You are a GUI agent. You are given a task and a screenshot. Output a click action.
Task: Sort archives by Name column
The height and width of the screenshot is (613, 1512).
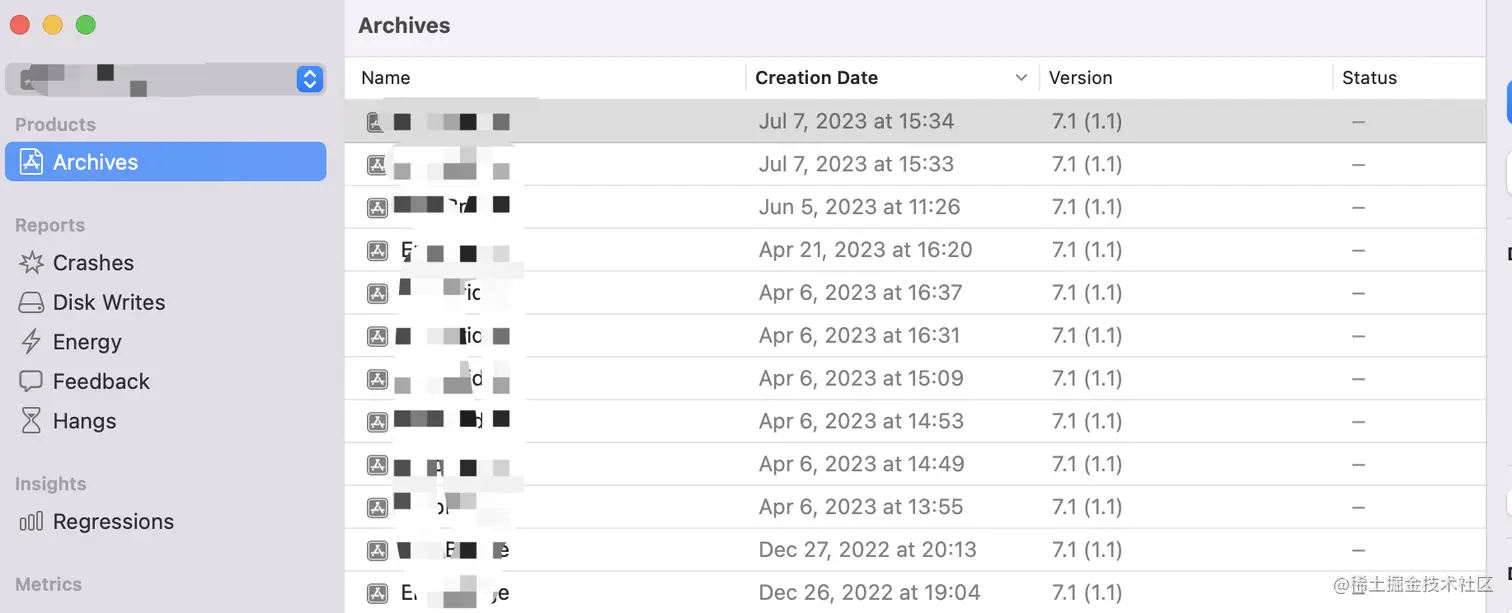point(386,78)
